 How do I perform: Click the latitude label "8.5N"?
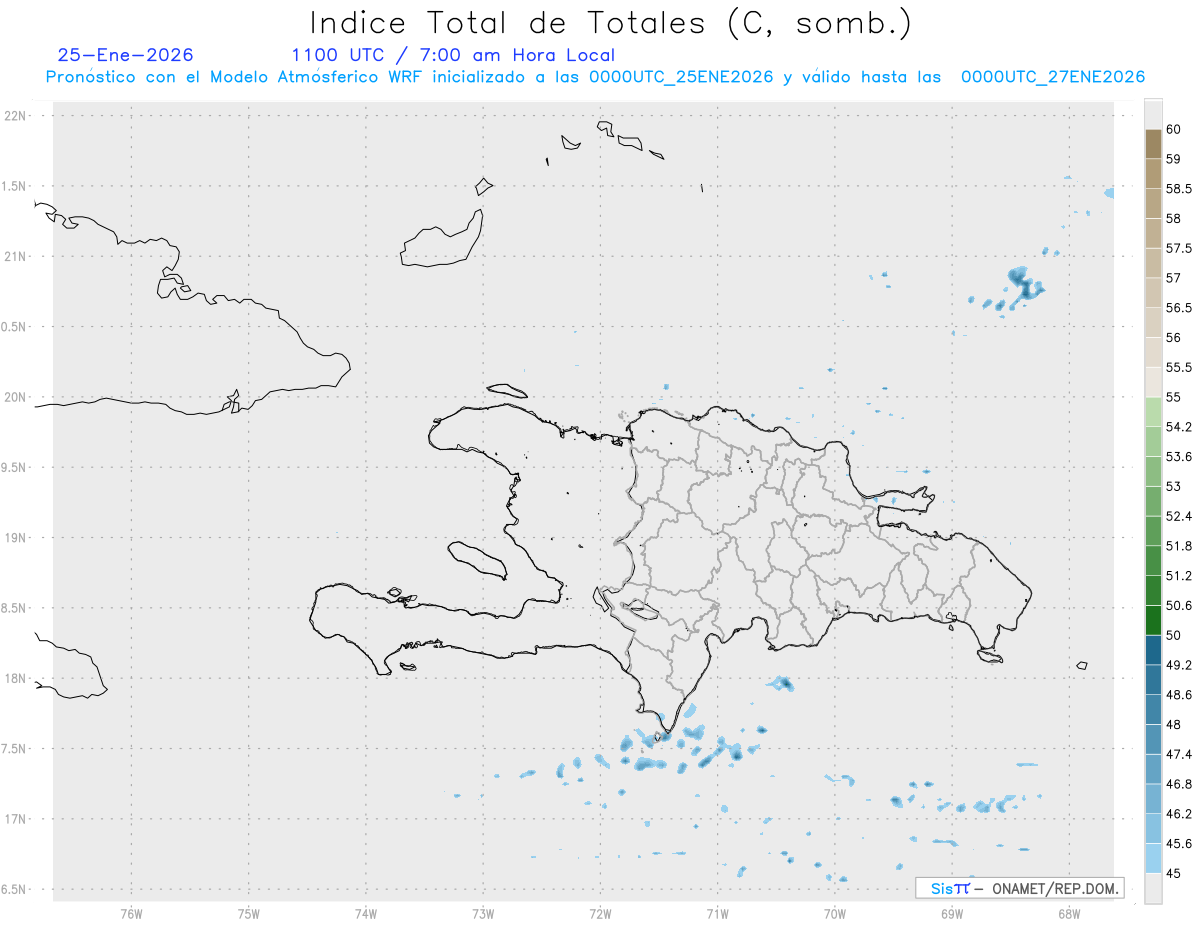click(x=13, y=608)
